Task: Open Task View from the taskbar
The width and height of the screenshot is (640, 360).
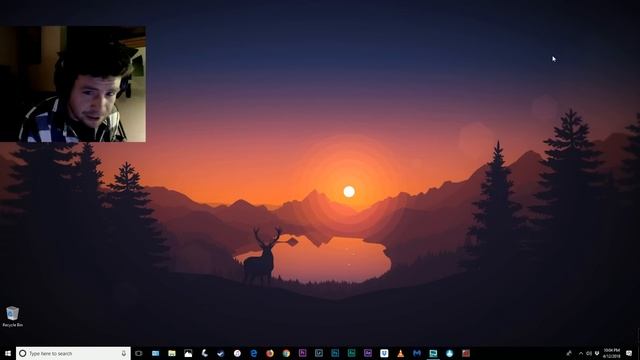Action: point(139,353)
